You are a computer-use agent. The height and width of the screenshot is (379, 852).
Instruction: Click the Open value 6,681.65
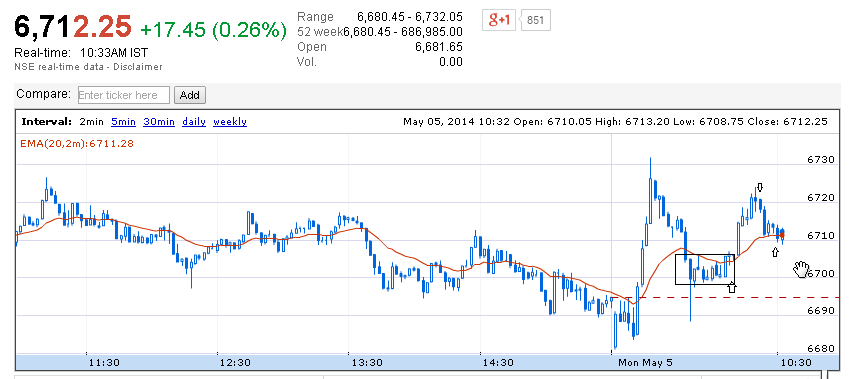click(438, 47)
